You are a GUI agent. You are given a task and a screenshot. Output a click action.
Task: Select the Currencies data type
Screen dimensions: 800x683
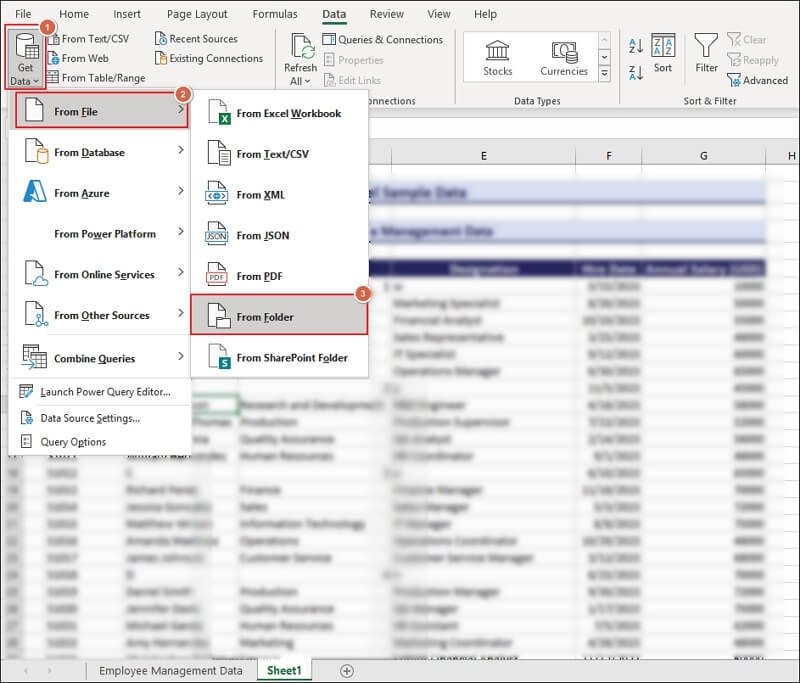pos(563,55)
